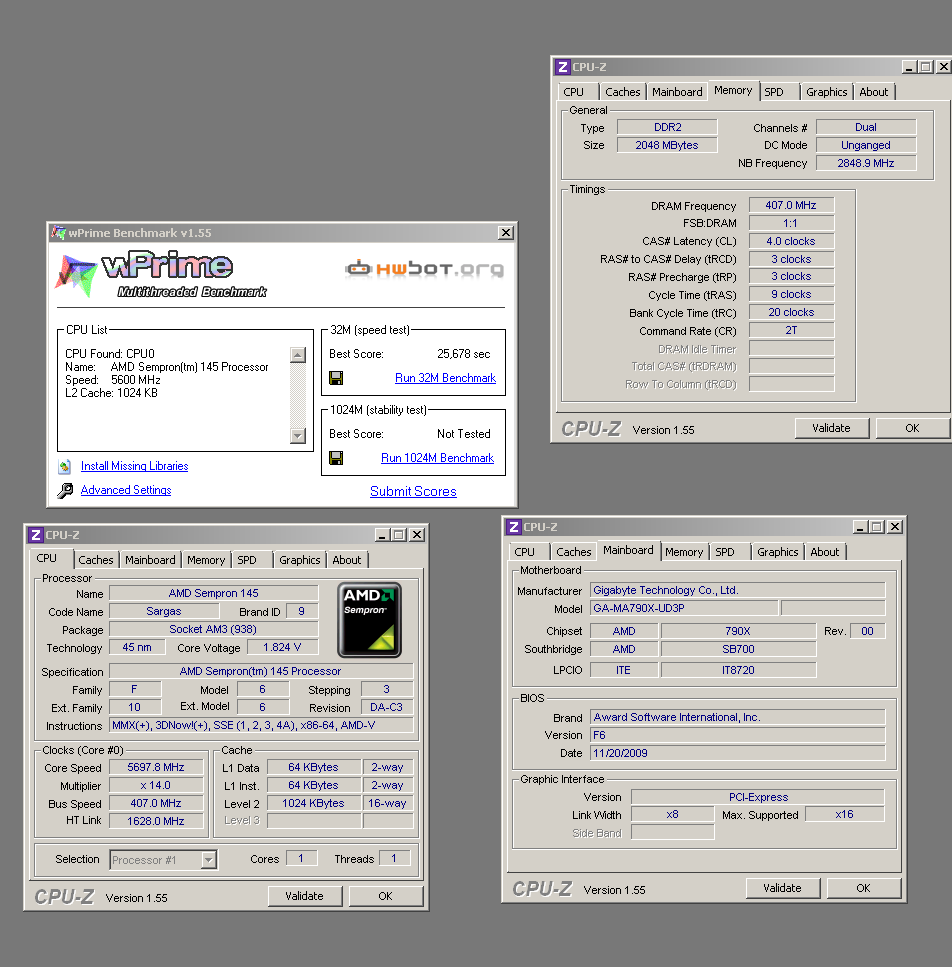This screenshot has width=952, height=967.
Task: Switch to Caches tab in Memory window
Action: pos(623,92)
